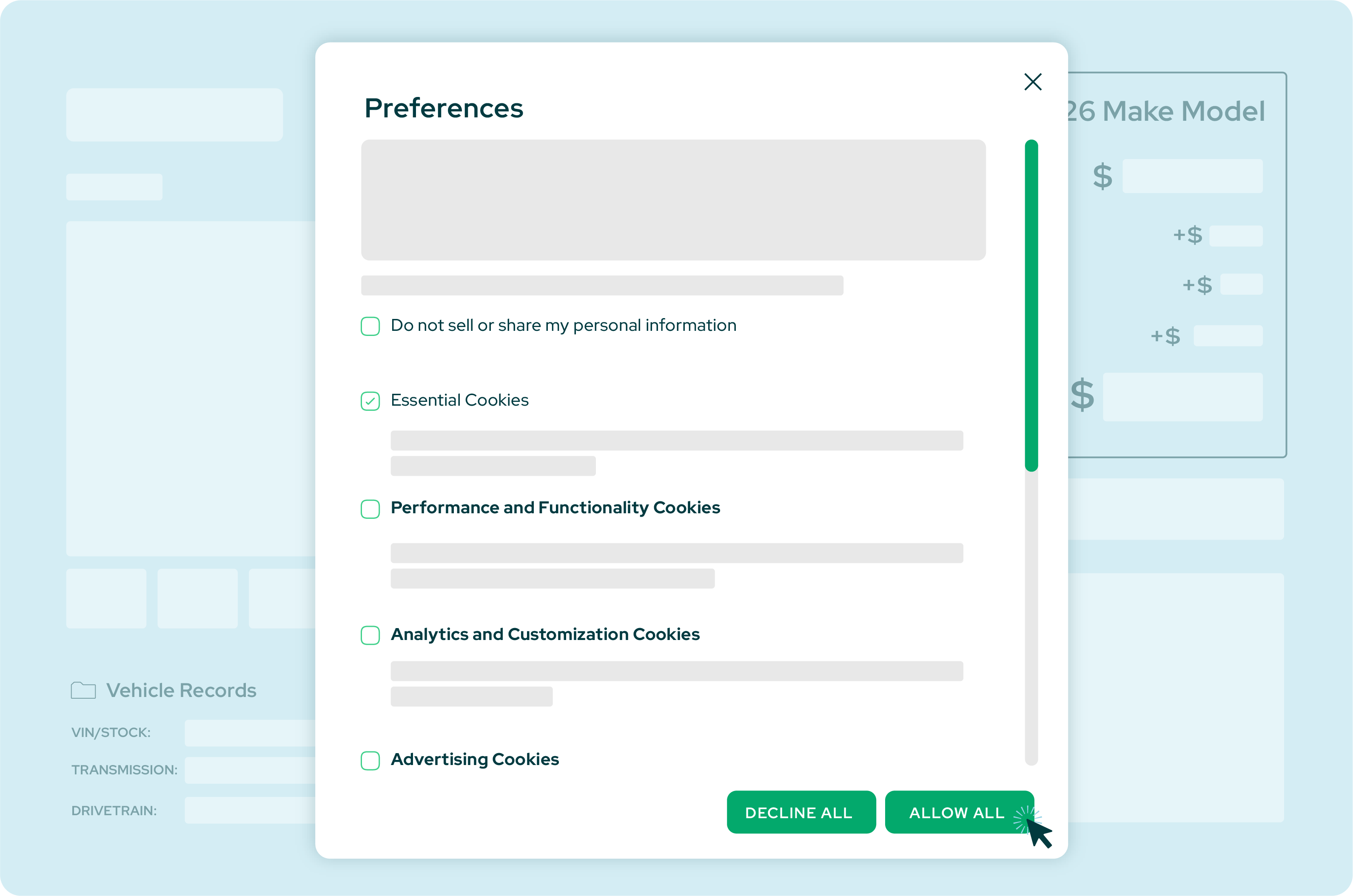Click the green scrollbar thumb in Preferences
This screenshot has width=1353, height=896.
pos(1031,306)
